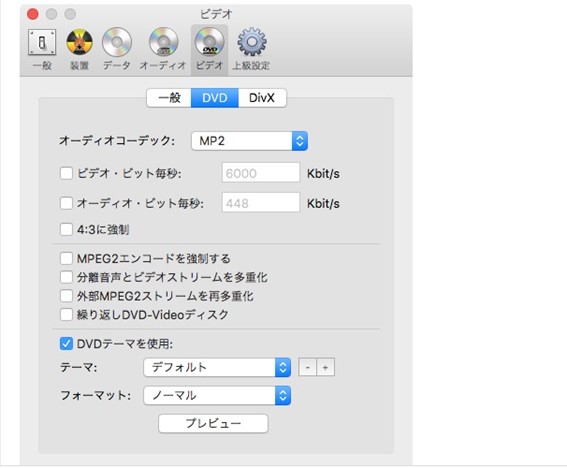Remove theme with the minus button
Viewport: 567px width, 468px height.
(307, 367)
